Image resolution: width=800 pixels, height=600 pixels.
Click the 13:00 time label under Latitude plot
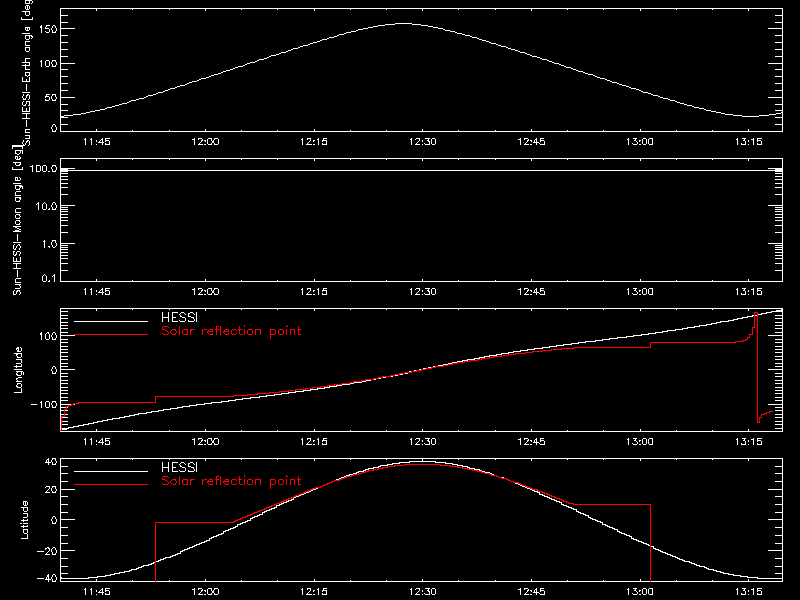[640, 592]
